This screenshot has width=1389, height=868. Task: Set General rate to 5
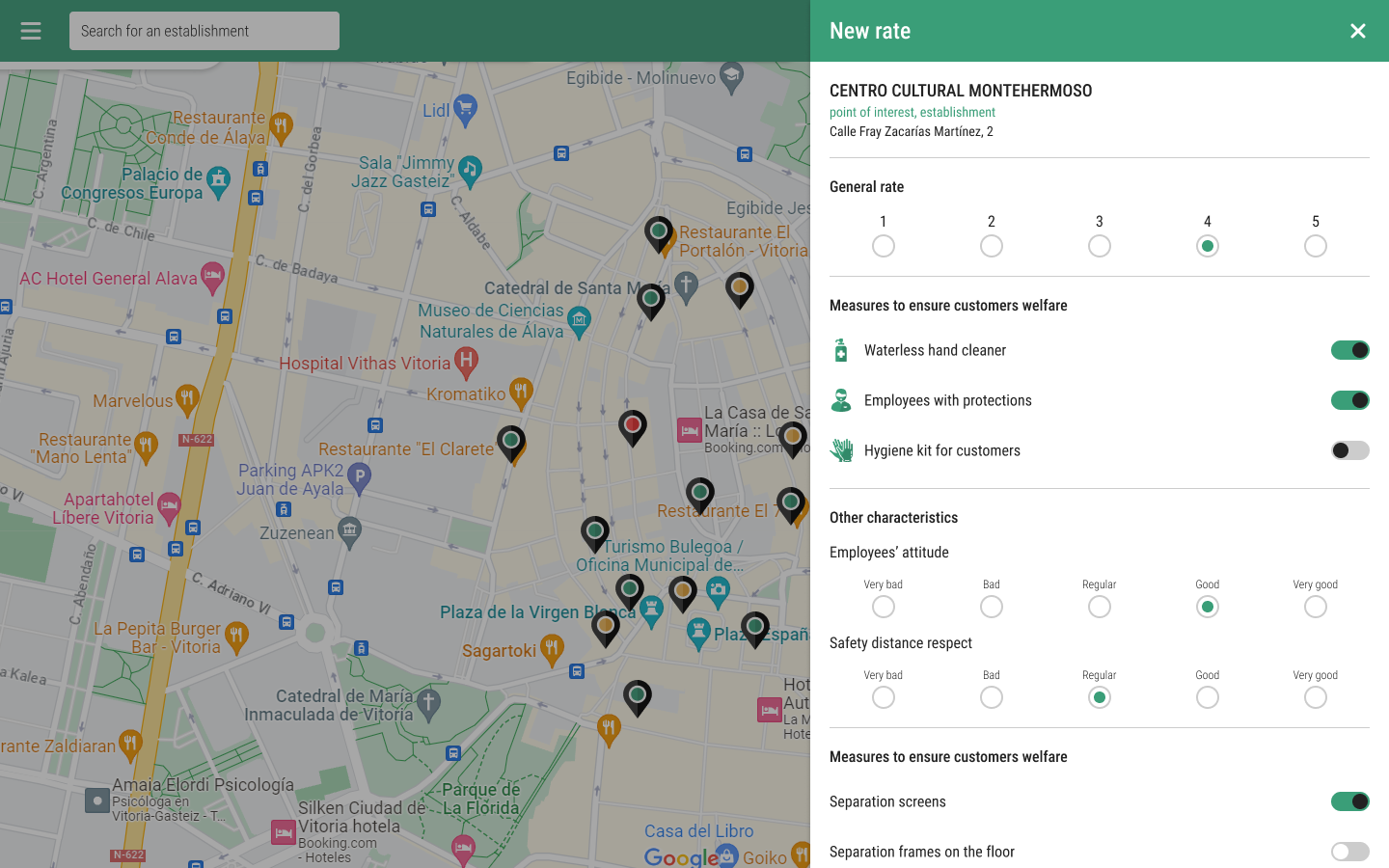click(x=1316, y=246)
